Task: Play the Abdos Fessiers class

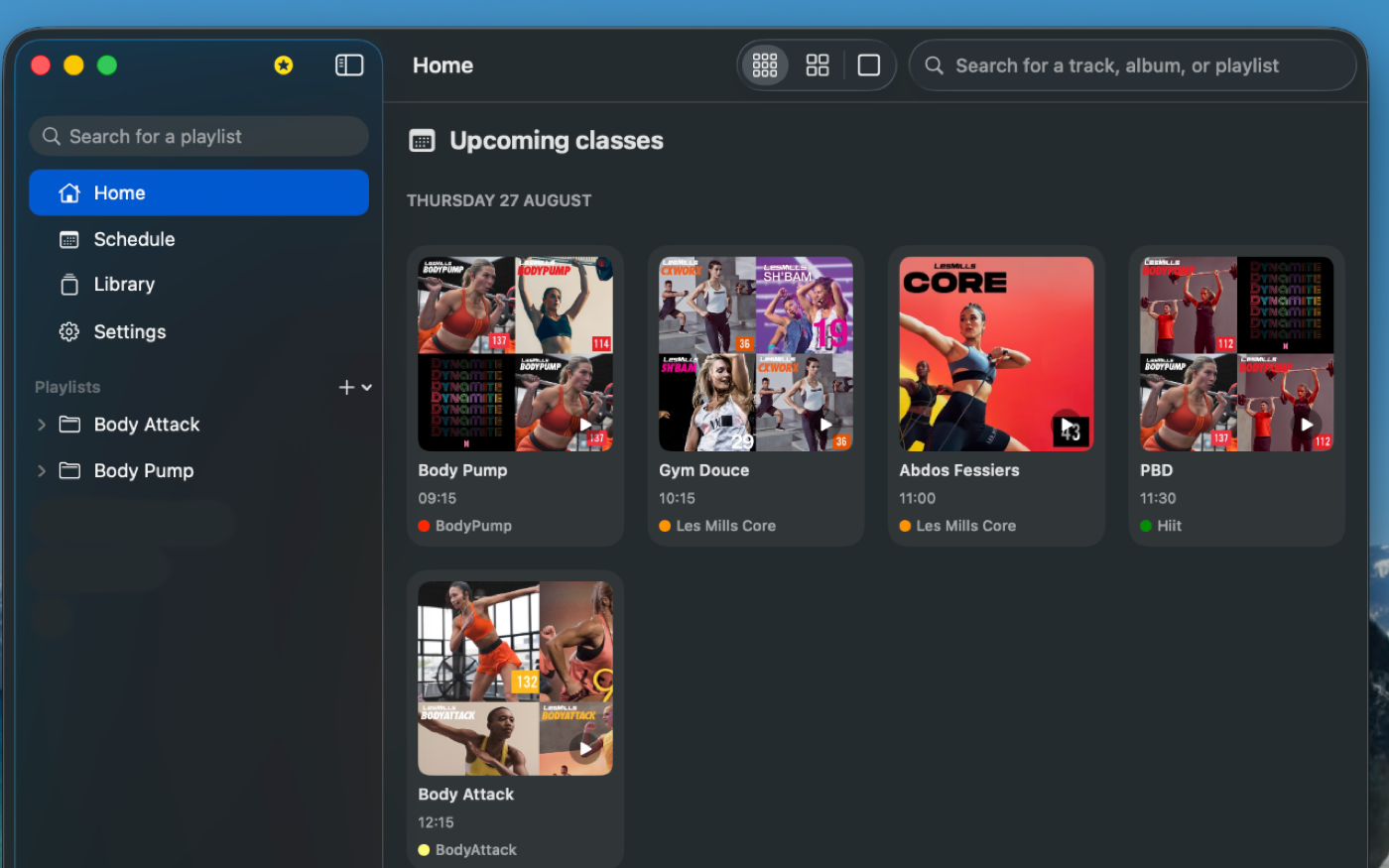Action: 1067,425
